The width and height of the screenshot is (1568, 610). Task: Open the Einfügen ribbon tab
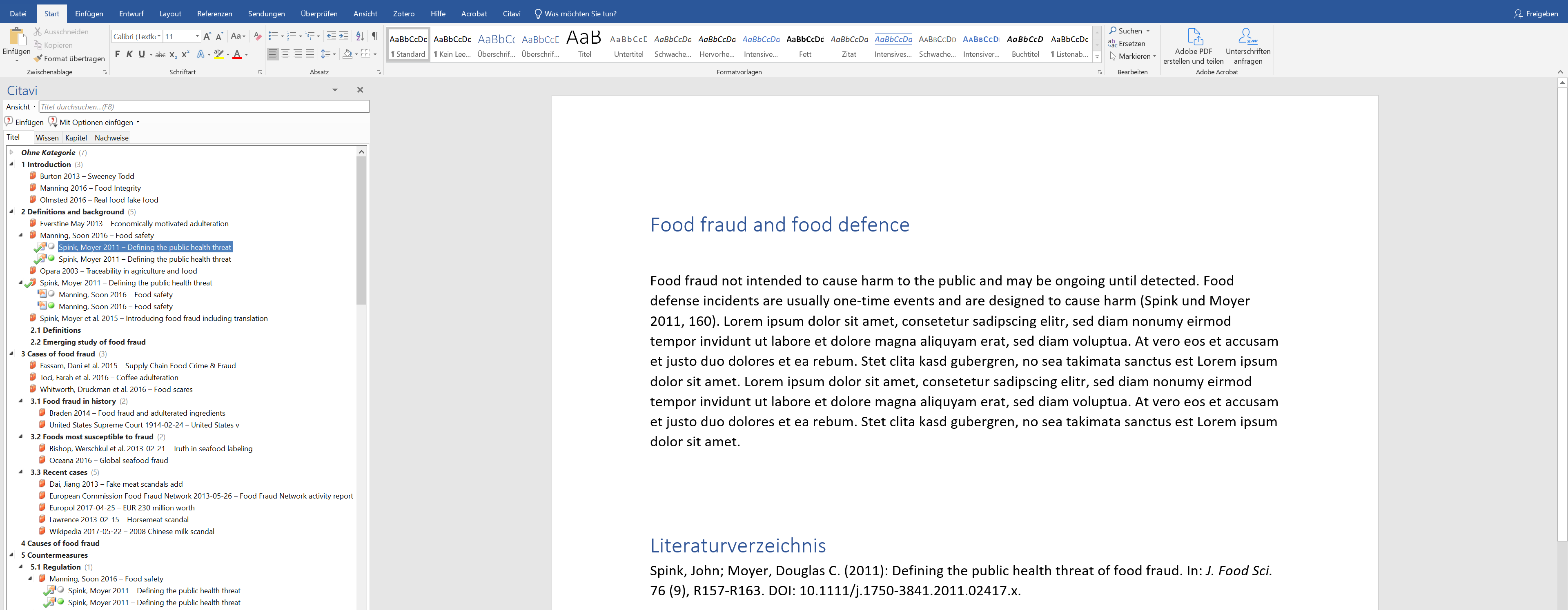(x=89, y=13)
